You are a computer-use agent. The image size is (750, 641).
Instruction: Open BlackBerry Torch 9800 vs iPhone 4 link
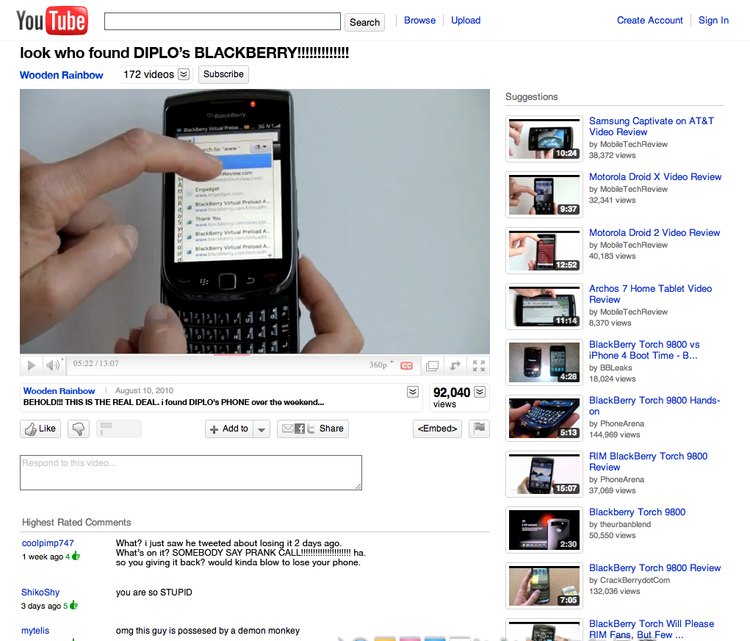point(644,350)
